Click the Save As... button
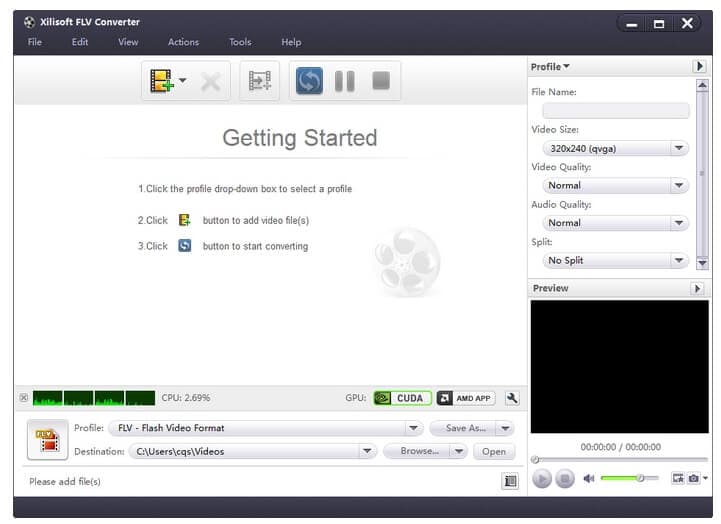The height and width of the screenshot is (524, 721). coord(463,428)
